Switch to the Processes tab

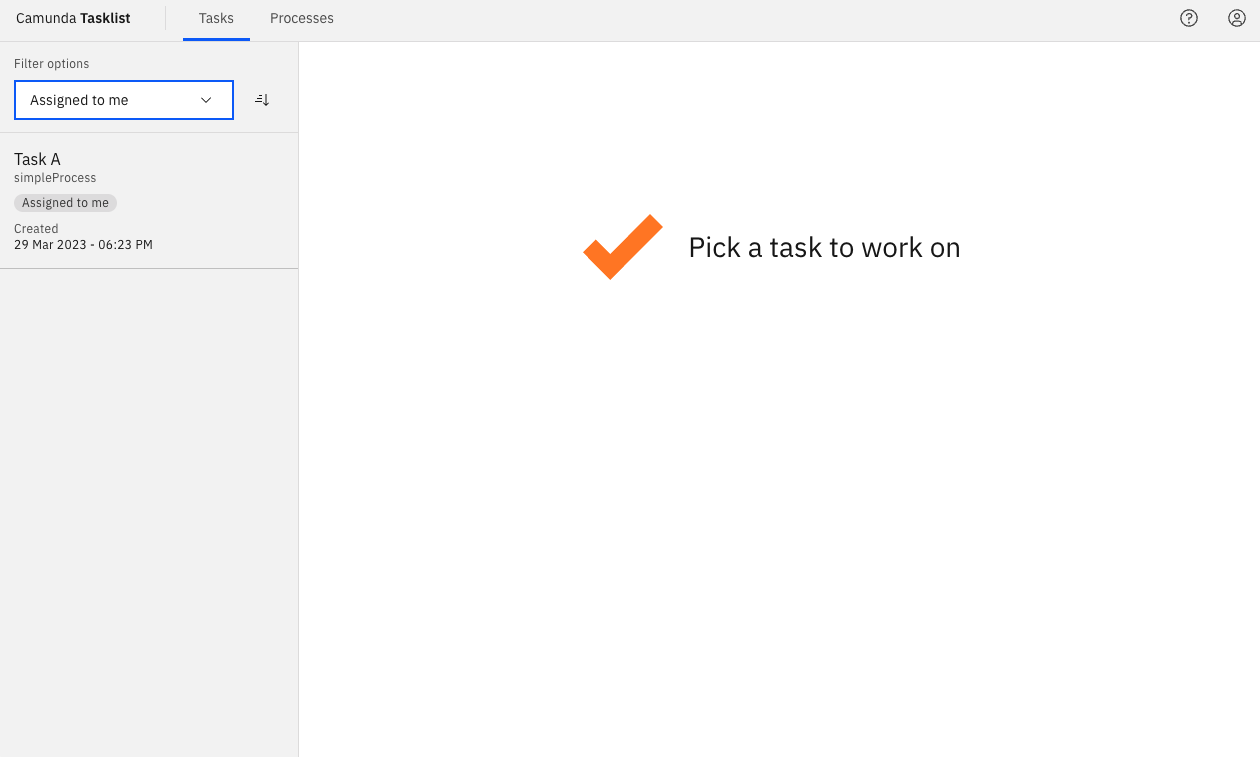click(301, 18)
